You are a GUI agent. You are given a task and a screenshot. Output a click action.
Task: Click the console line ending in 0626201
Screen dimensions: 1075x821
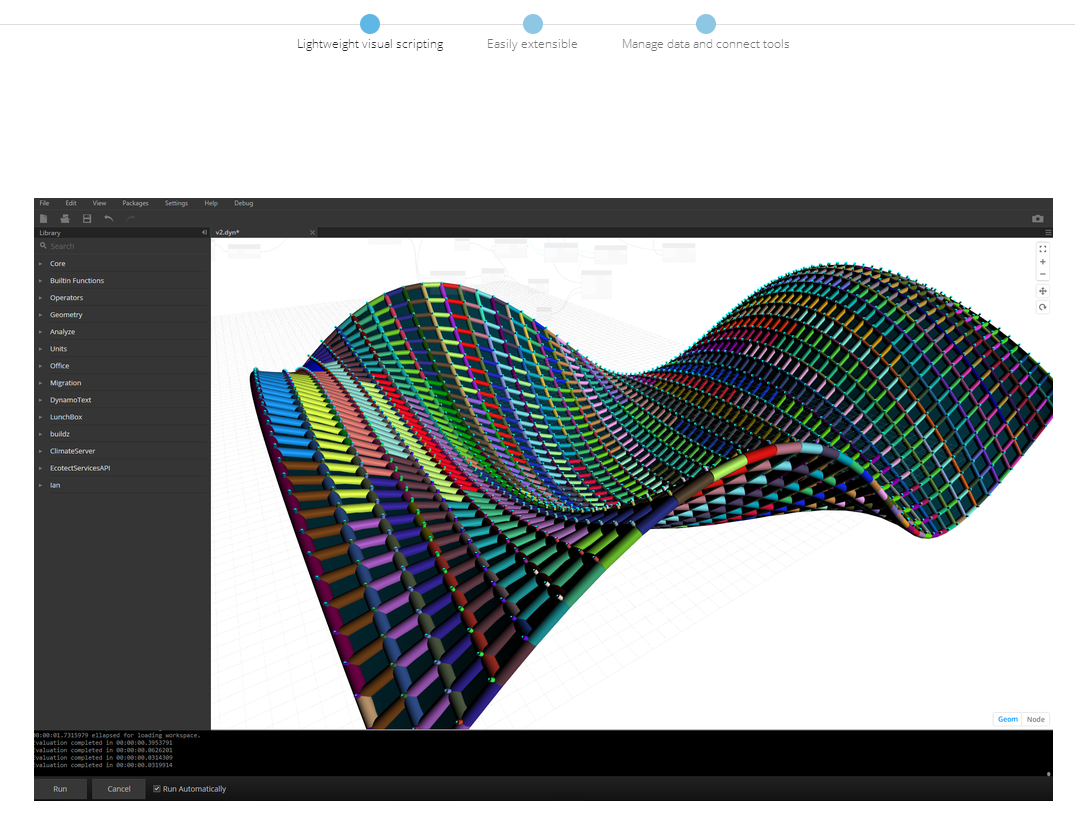point(104,750)
